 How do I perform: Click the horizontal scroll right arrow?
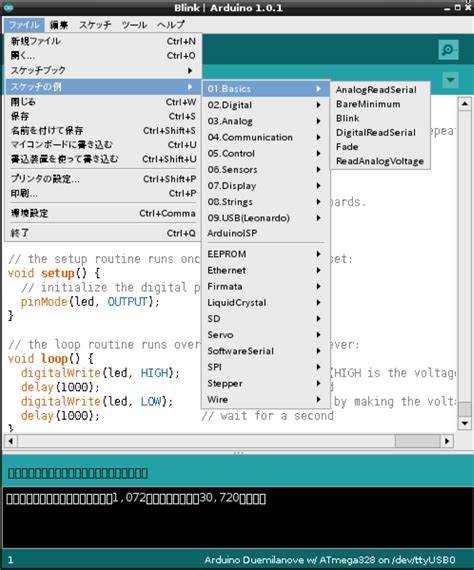pos(447,441)
